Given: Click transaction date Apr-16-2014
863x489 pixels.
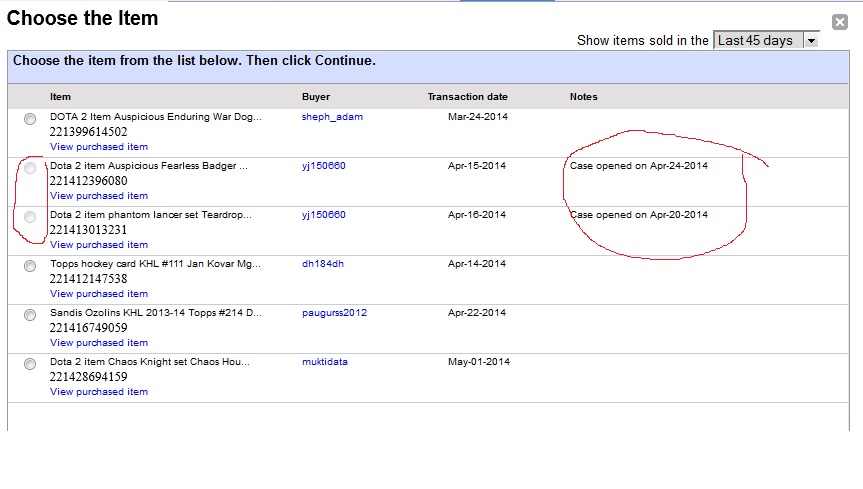Looking at the screenshot, I should [x=477, y=215].
